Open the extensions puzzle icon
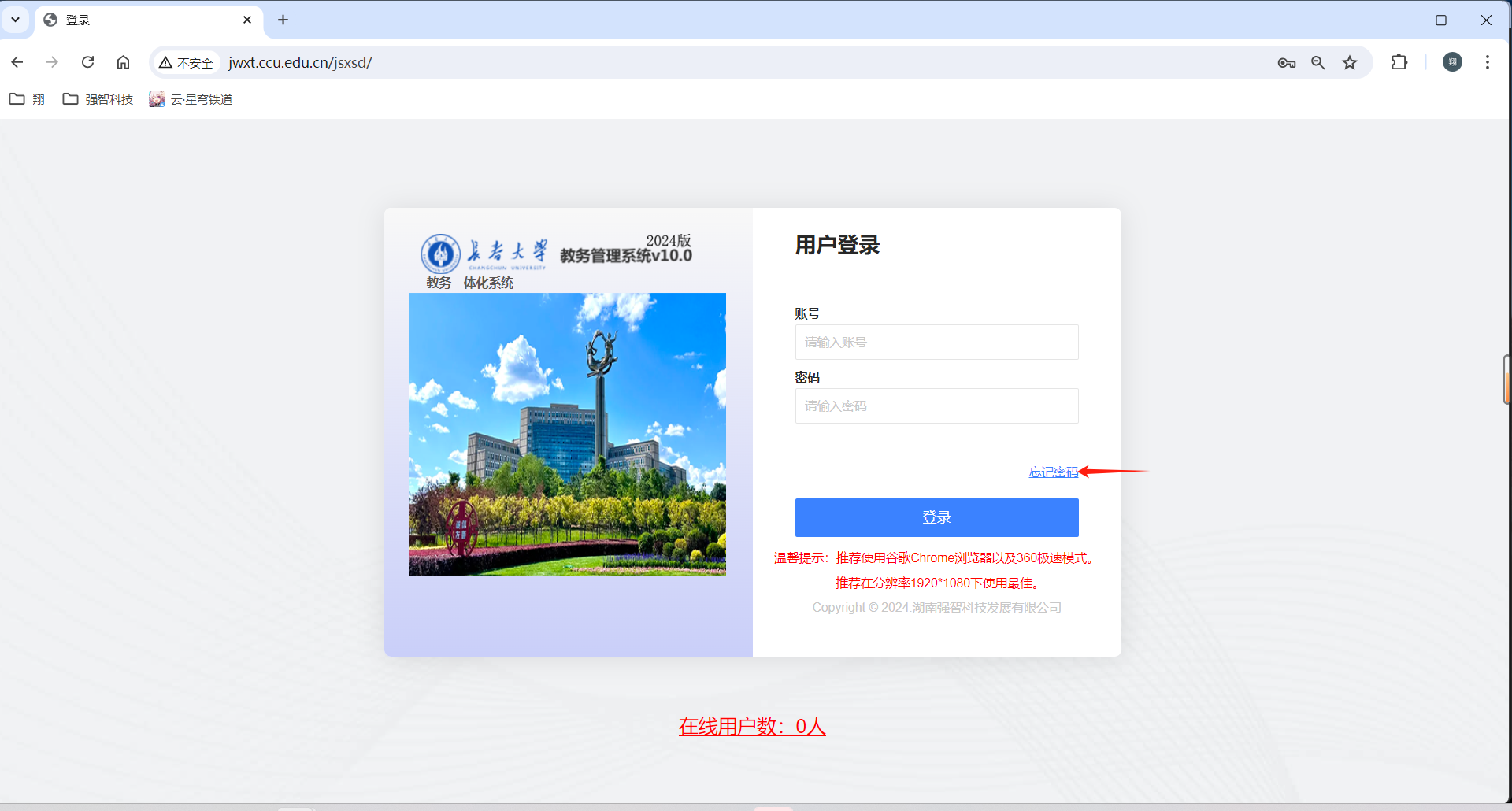The height and width of the screenshot is (811, 1512). click(1399, 62)
